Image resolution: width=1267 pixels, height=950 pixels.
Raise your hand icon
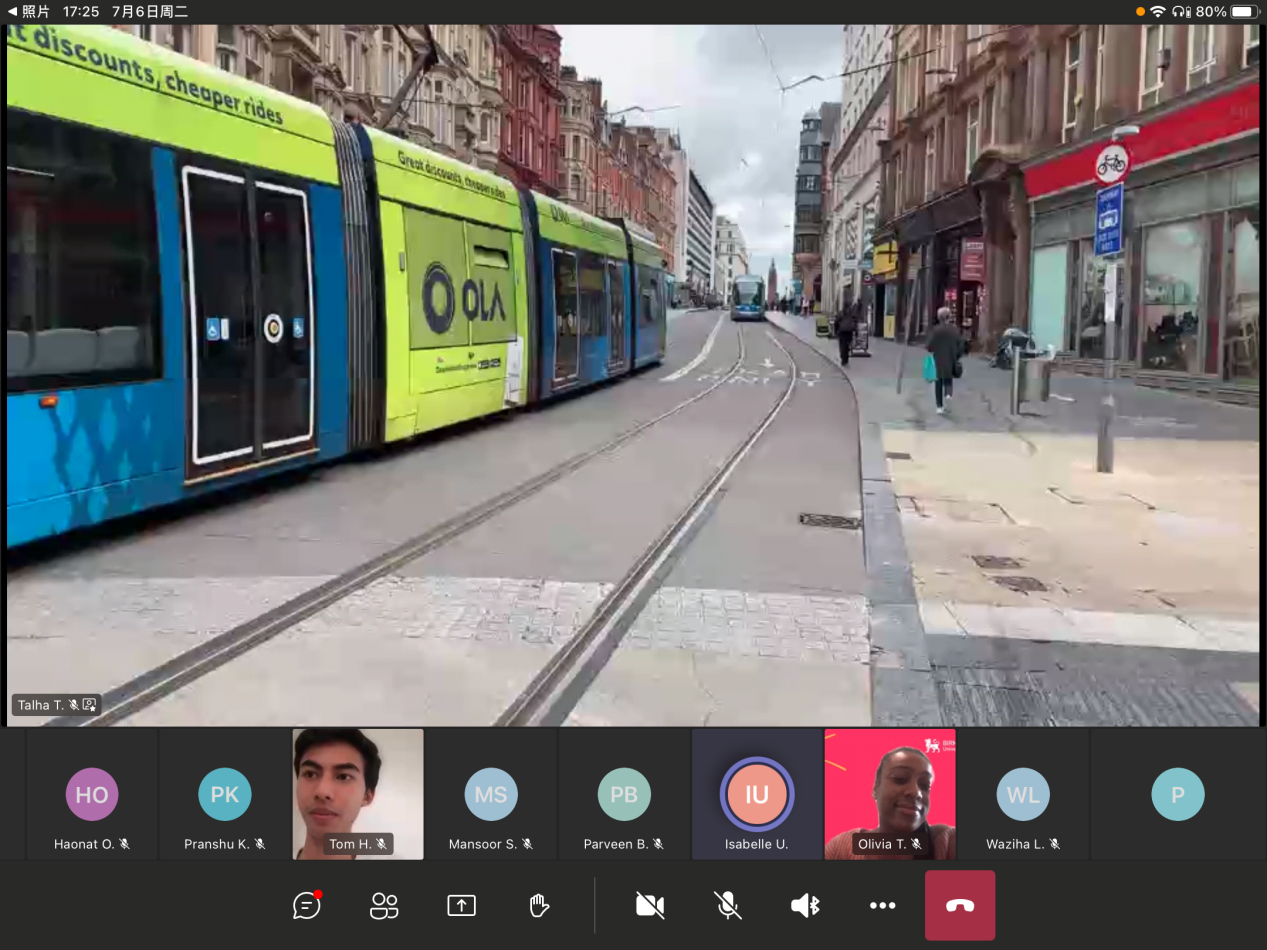[539, 906]
